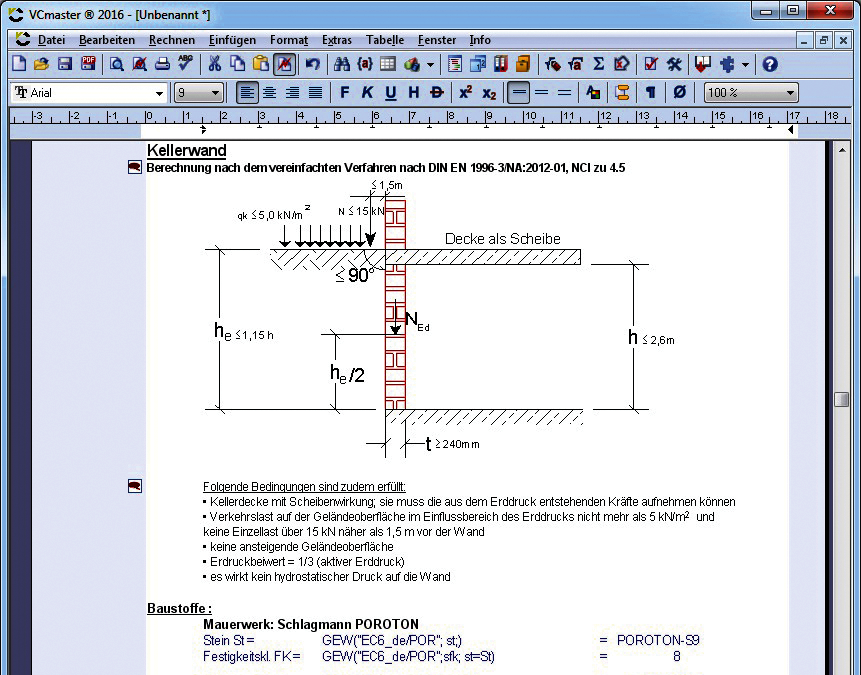Open the Fenster menu
This screenshot has height=675, width=861.
(x=437, y=40)
